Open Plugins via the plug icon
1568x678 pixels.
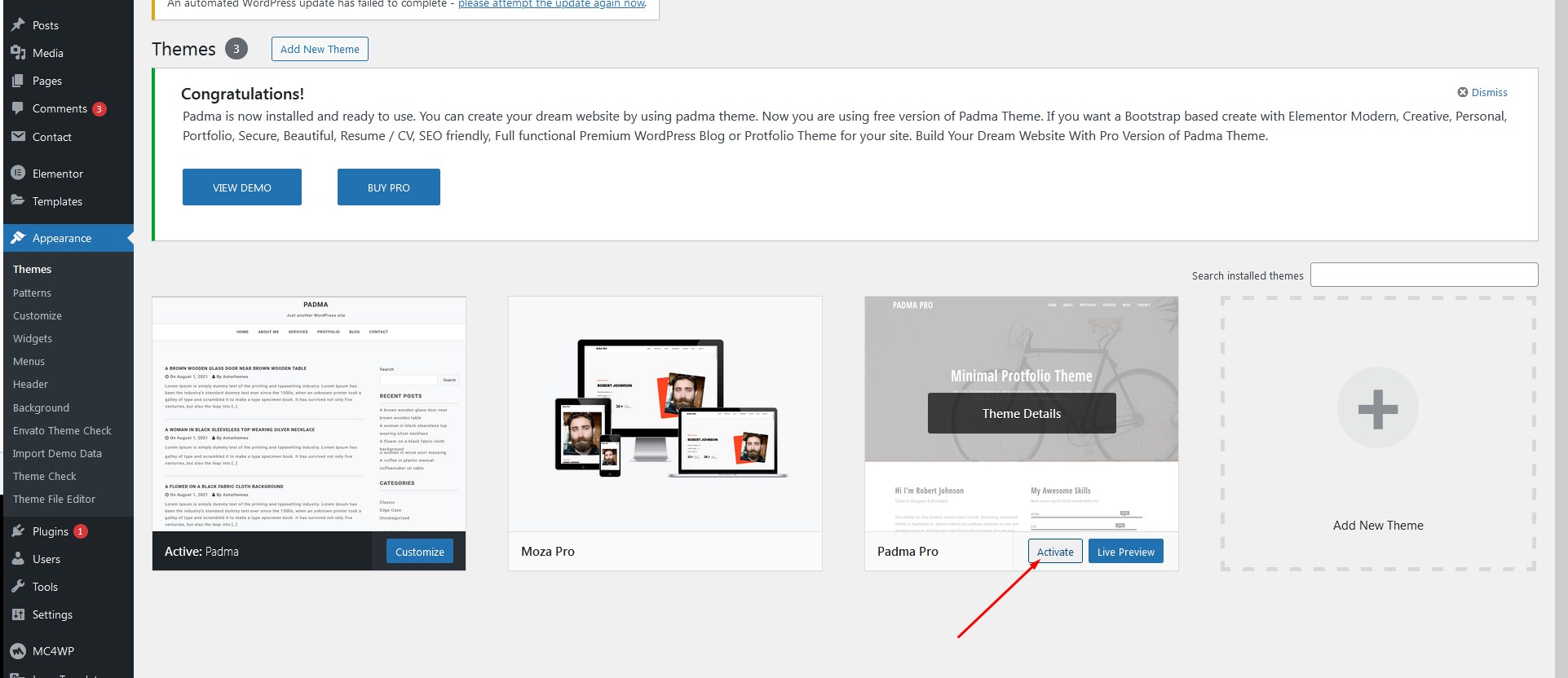pyautogui.click(x=18, y=531)
